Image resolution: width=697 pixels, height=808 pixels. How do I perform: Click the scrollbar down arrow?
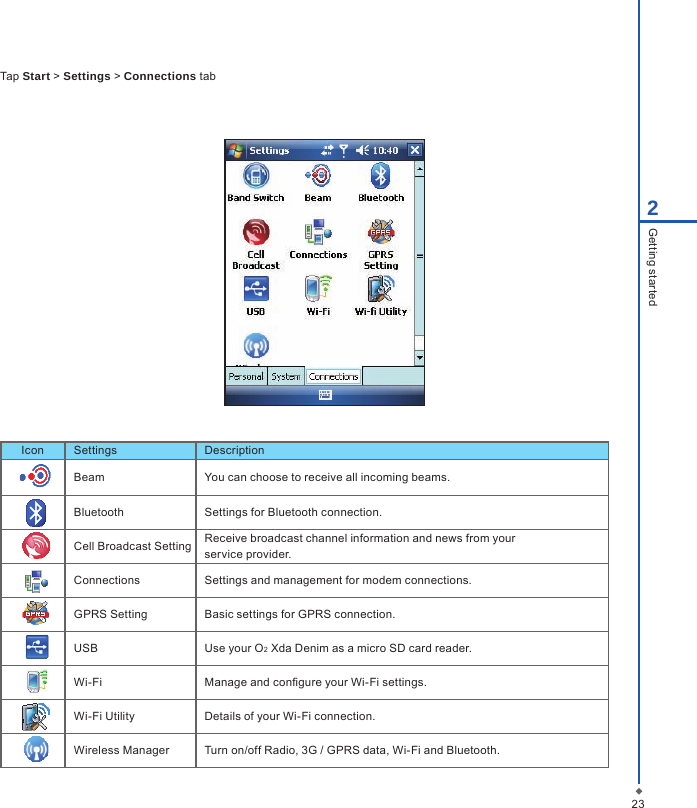tap(419, 357)
